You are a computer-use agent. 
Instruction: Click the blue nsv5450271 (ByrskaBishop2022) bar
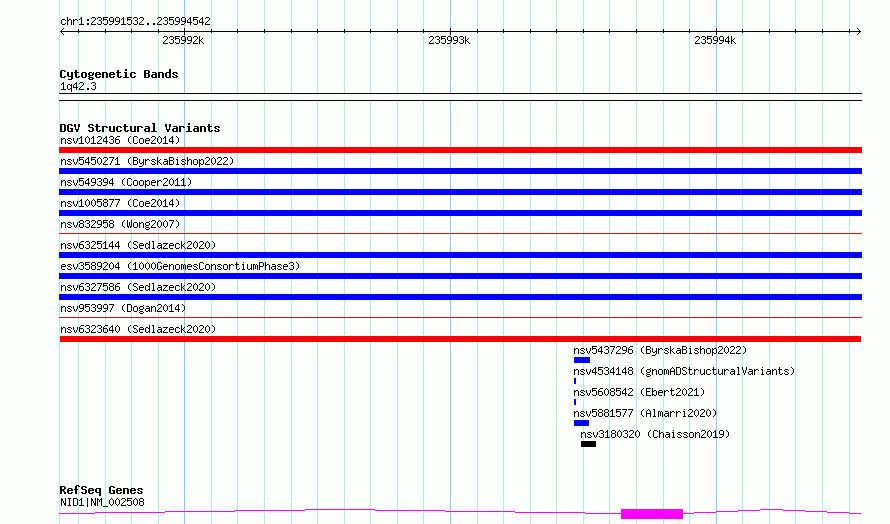point(460,171)
